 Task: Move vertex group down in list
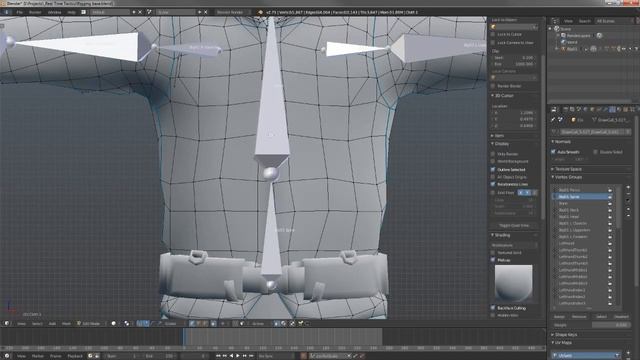(628, 215)
